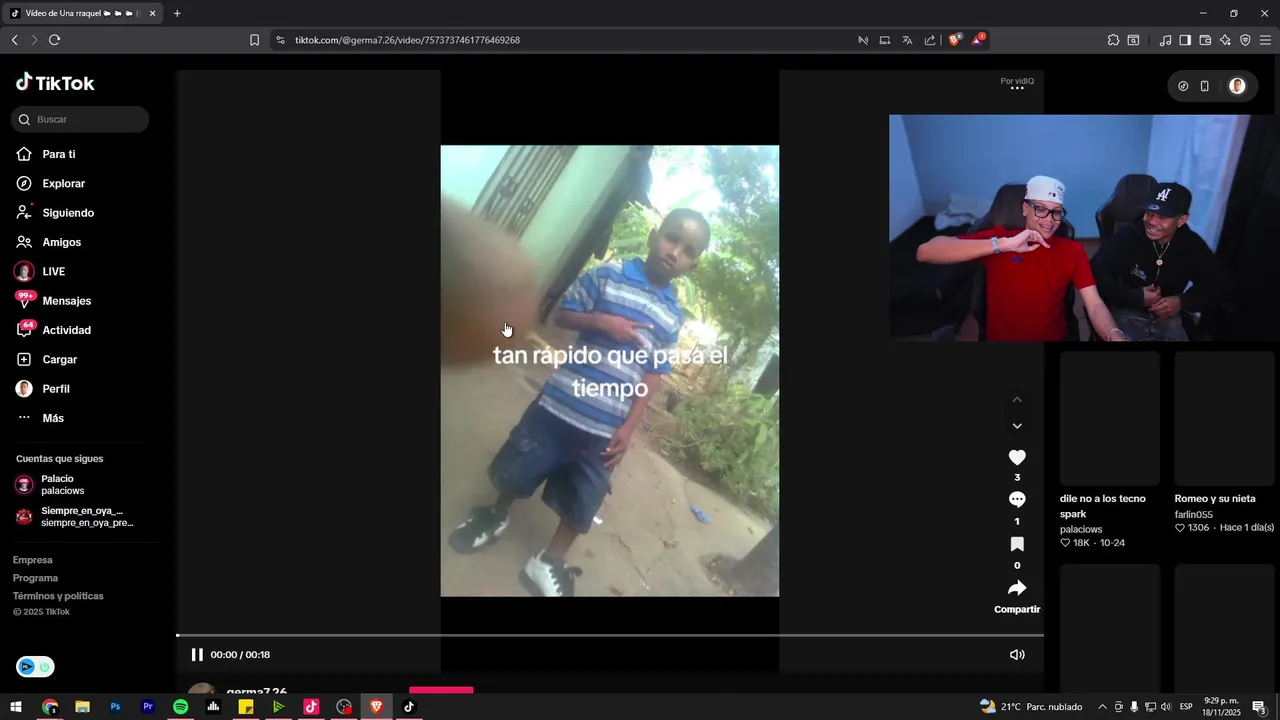Focus the Buscar search field
Screen dimensions: 1280x720
80,119
